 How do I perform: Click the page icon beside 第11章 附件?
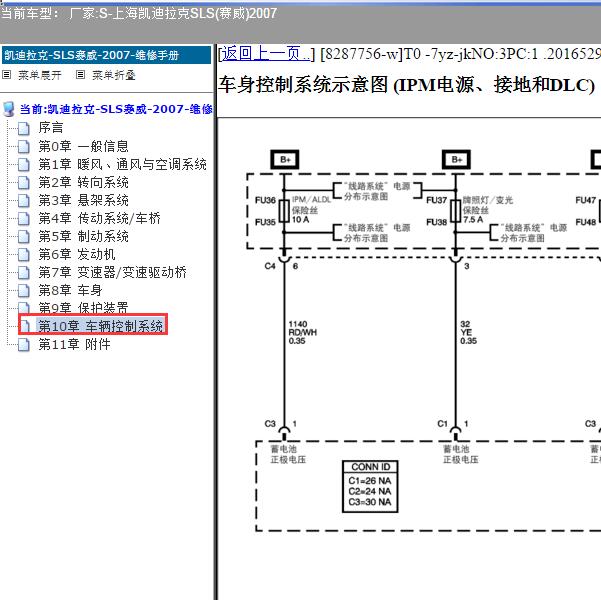point(24,345)
